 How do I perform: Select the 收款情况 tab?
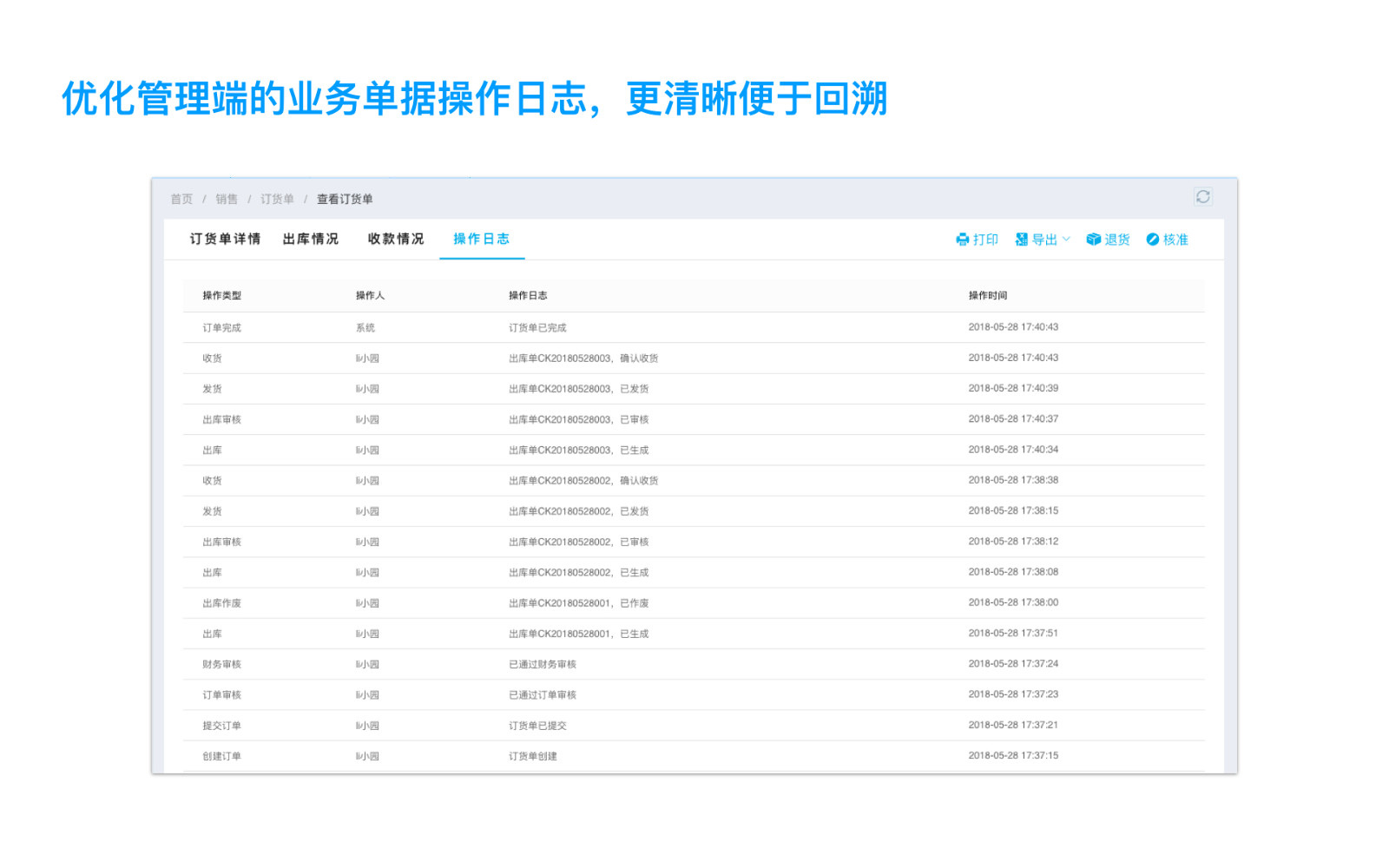[396, 239]
